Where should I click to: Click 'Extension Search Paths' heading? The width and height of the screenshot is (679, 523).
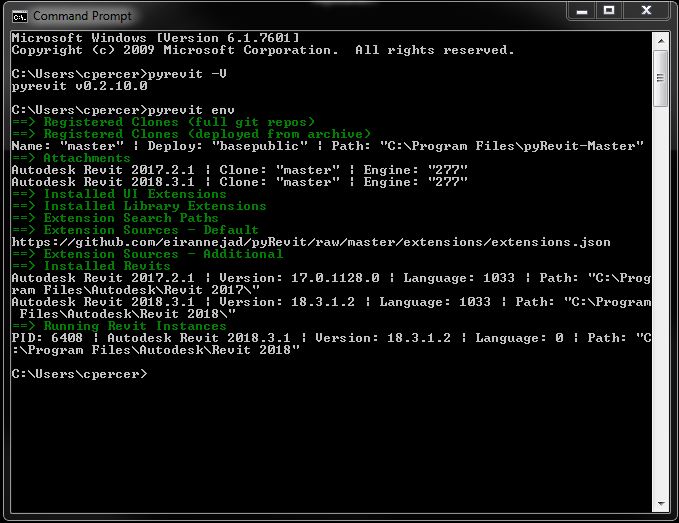[x=115, y=218]
